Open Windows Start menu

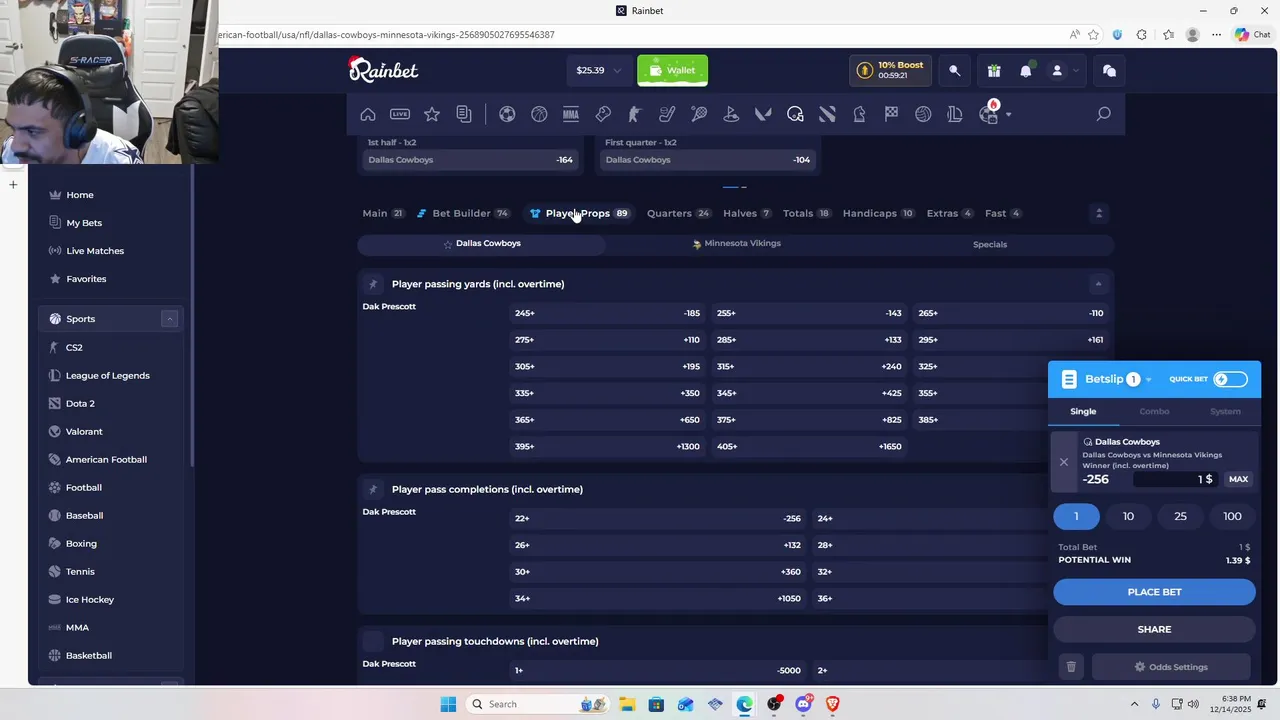pyautogui.click(x=448, y=704)
